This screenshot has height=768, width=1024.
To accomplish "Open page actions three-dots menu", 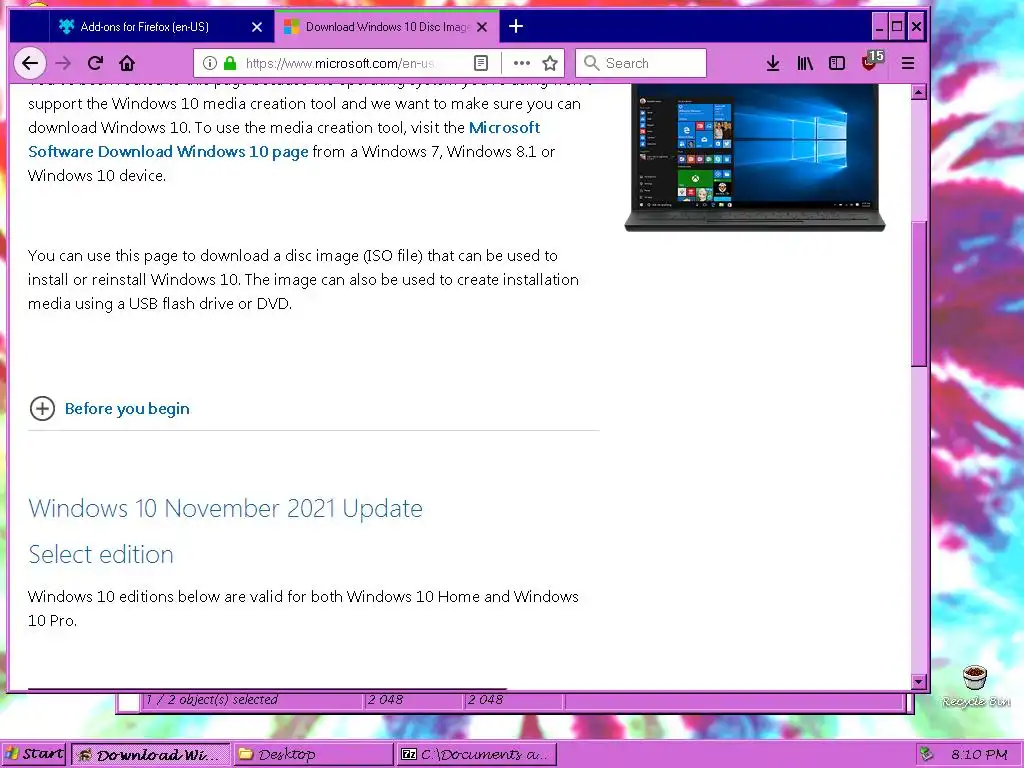I will (521, 63).
